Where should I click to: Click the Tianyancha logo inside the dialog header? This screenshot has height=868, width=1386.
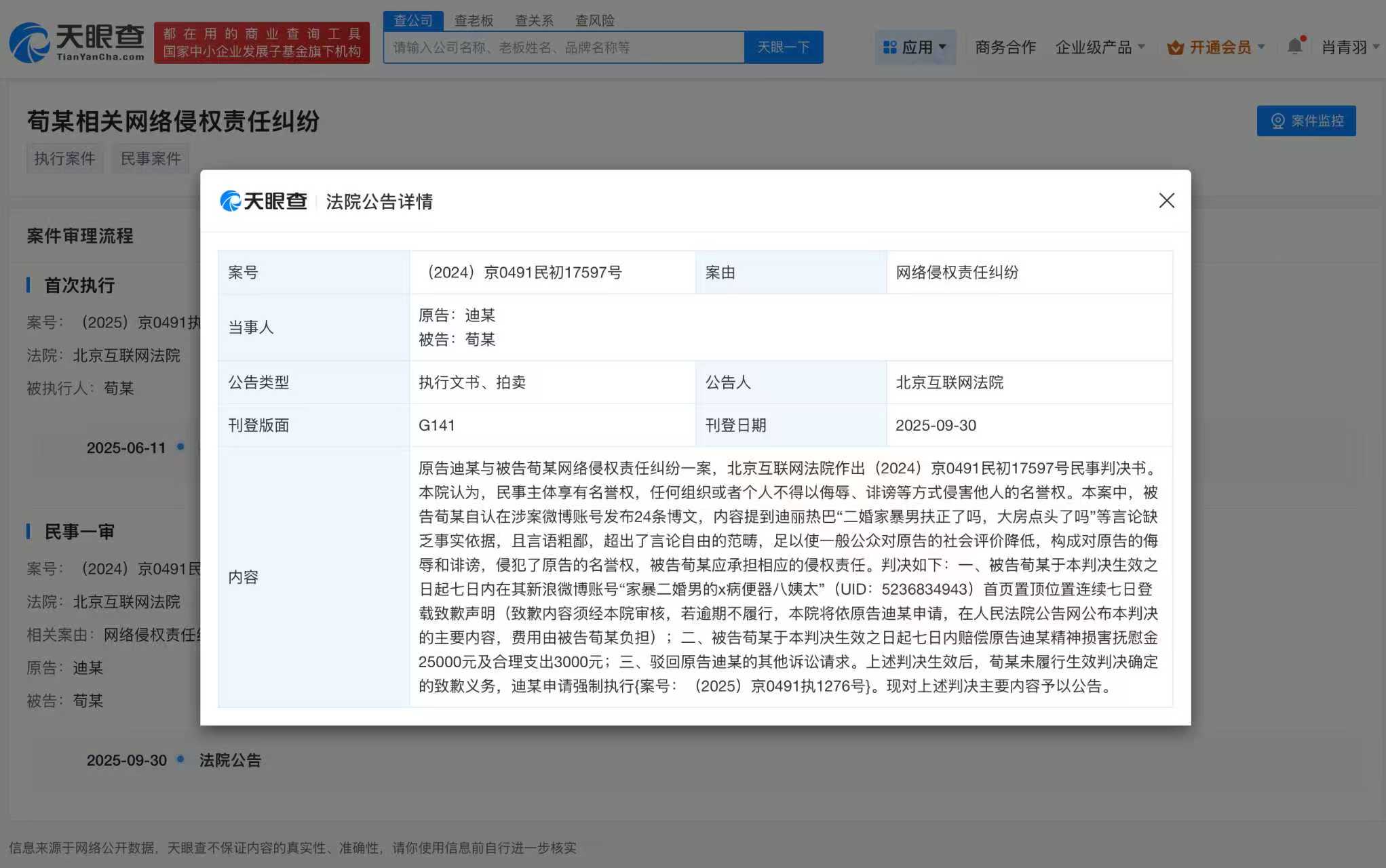pos(264,201)
